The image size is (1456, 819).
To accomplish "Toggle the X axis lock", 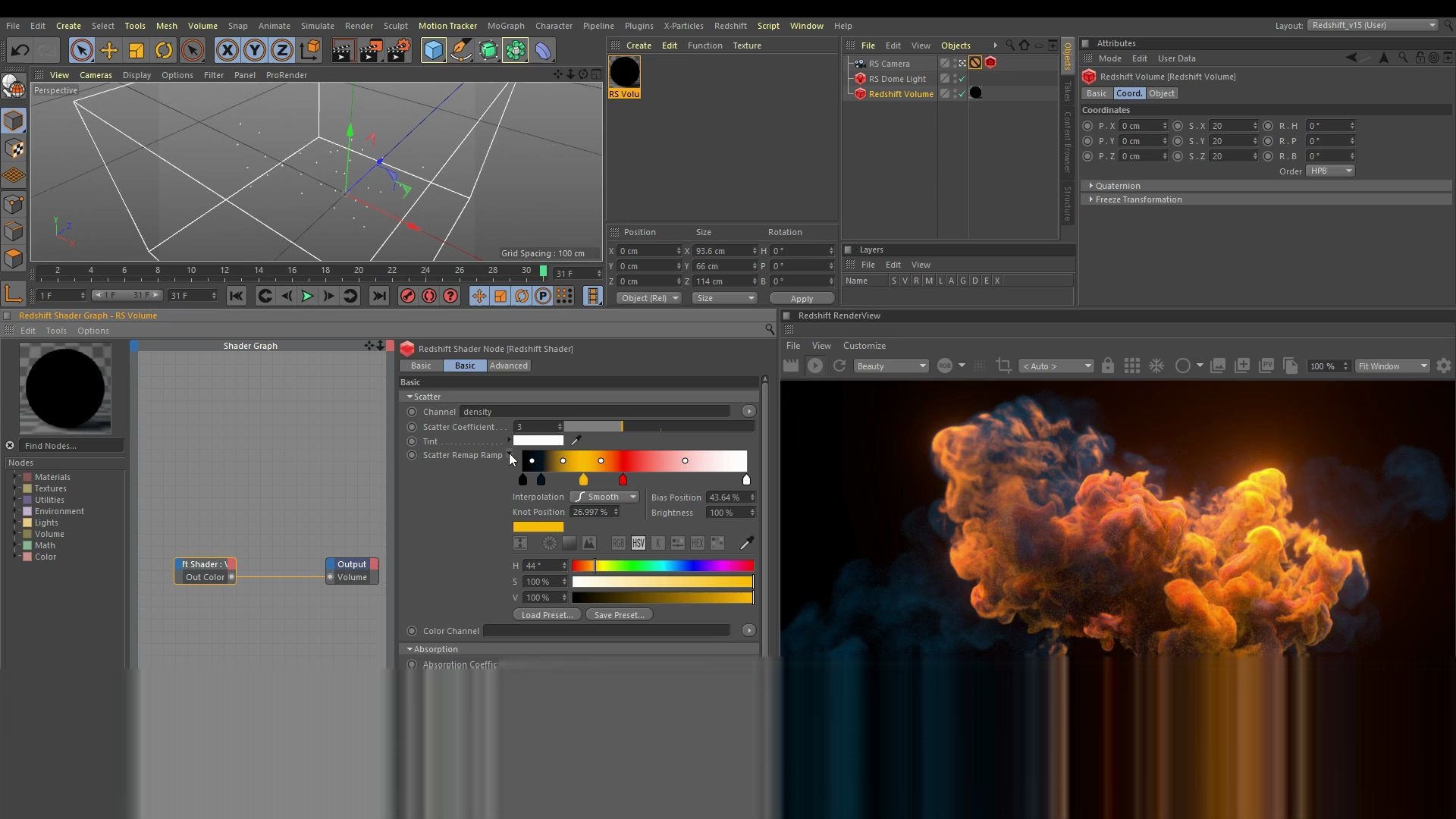I will click(227, 50).
